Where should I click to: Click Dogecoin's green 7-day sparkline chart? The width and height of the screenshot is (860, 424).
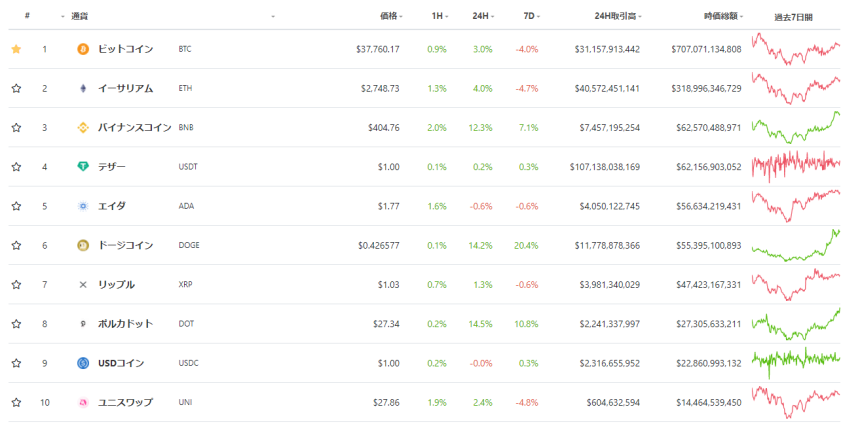[796, 245]
